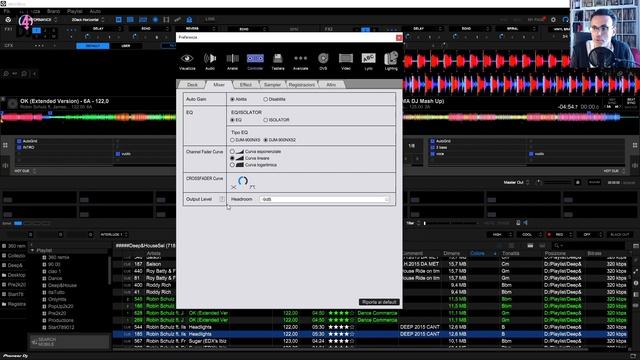This screenshot has height=360, width=640.
Task: Switch to the Effect tab
Action: [x=246, y=84]
